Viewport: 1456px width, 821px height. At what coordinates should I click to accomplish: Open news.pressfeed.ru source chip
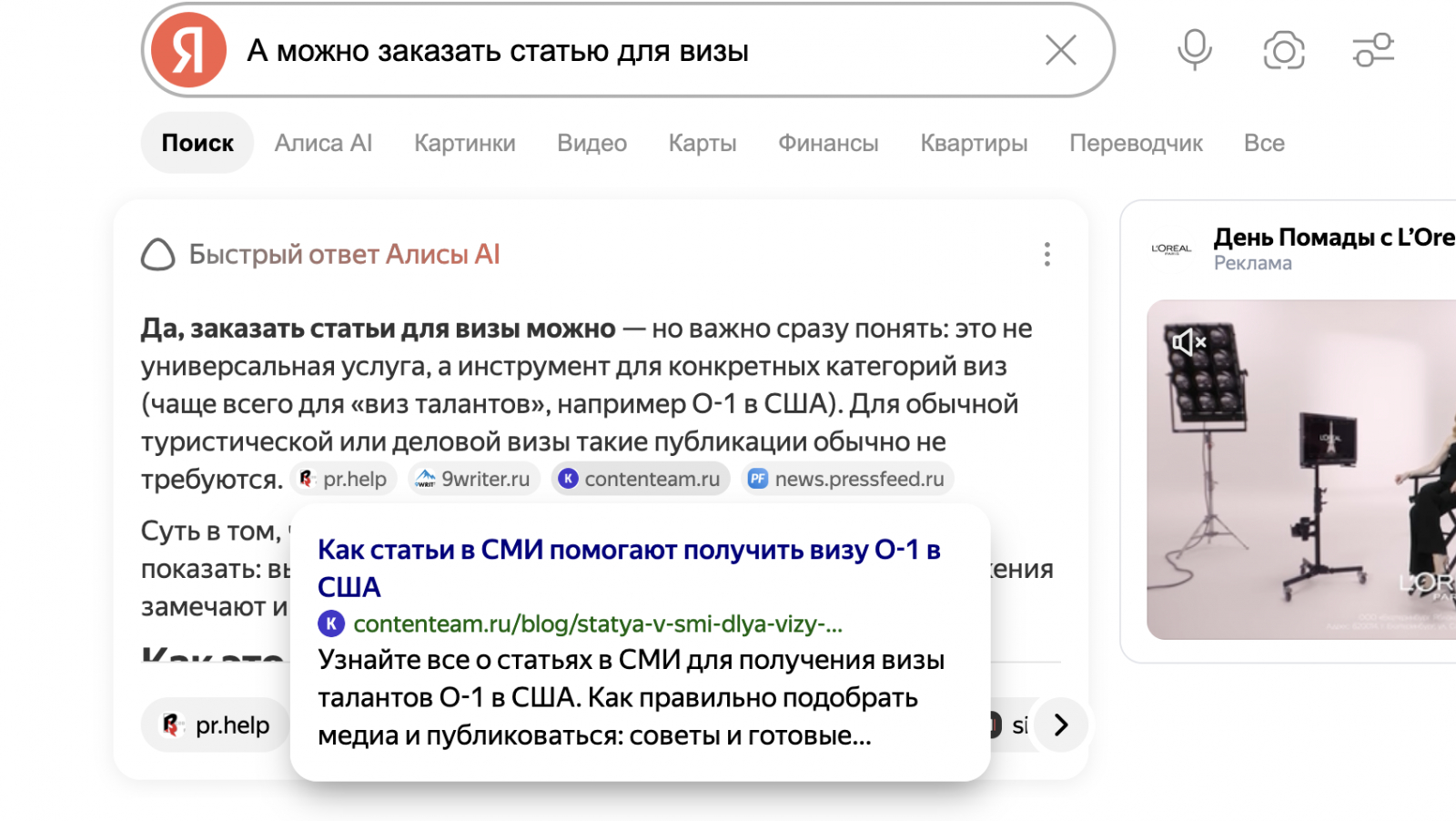click(847, 479)
